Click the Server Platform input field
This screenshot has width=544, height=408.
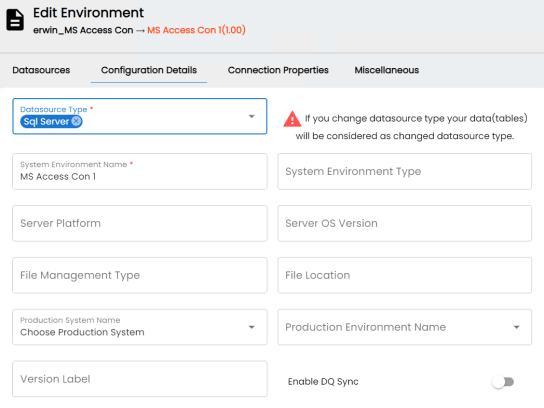click(140, 223)
